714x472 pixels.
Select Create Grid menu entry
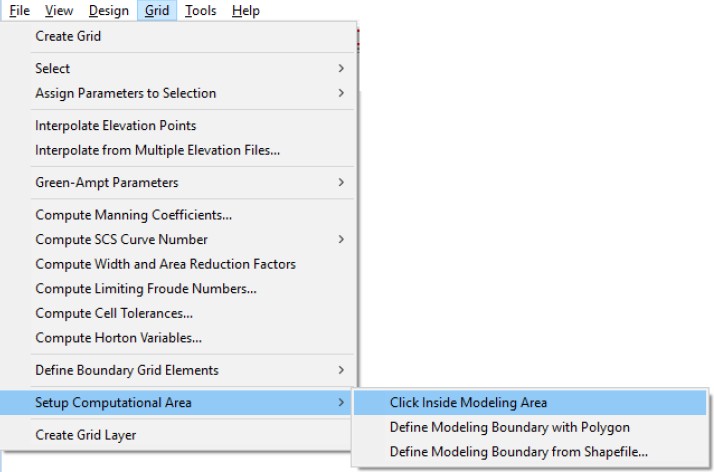68,36
